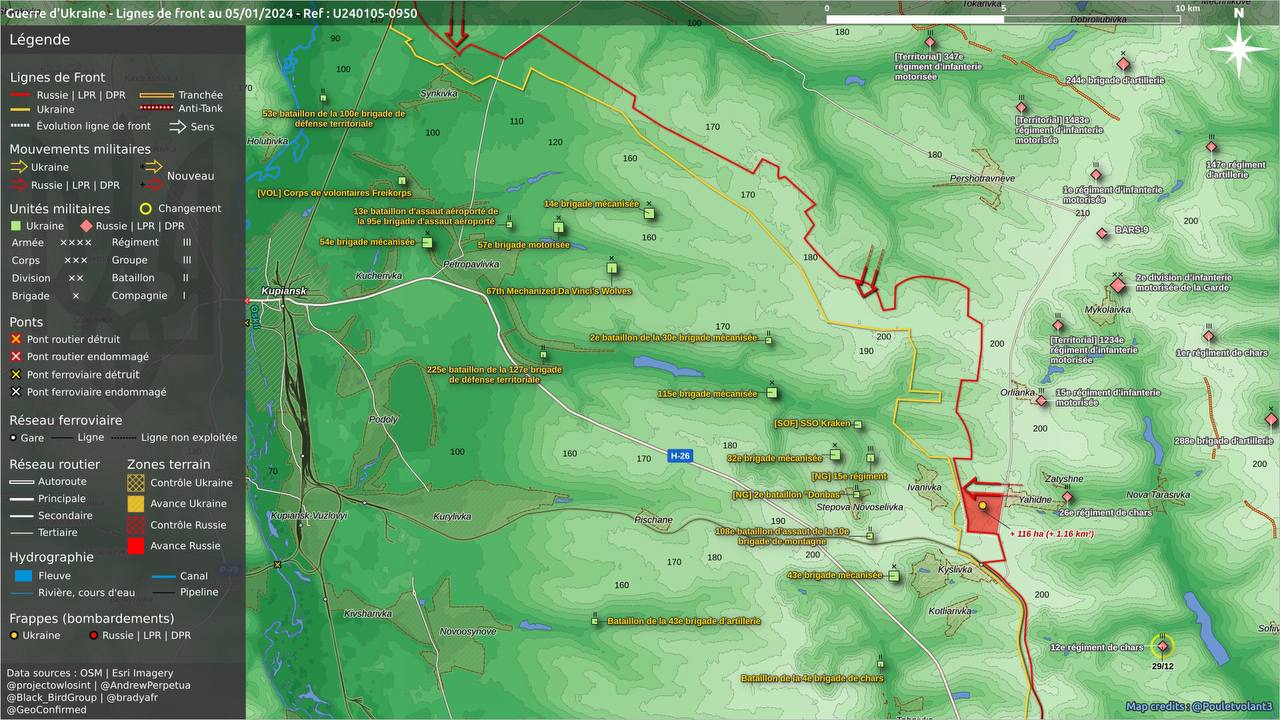Screen dimensions: 1280x720
Task: Click the large red arrow near Yahidne
Action: pyautogui.click(x=990, y=488)
